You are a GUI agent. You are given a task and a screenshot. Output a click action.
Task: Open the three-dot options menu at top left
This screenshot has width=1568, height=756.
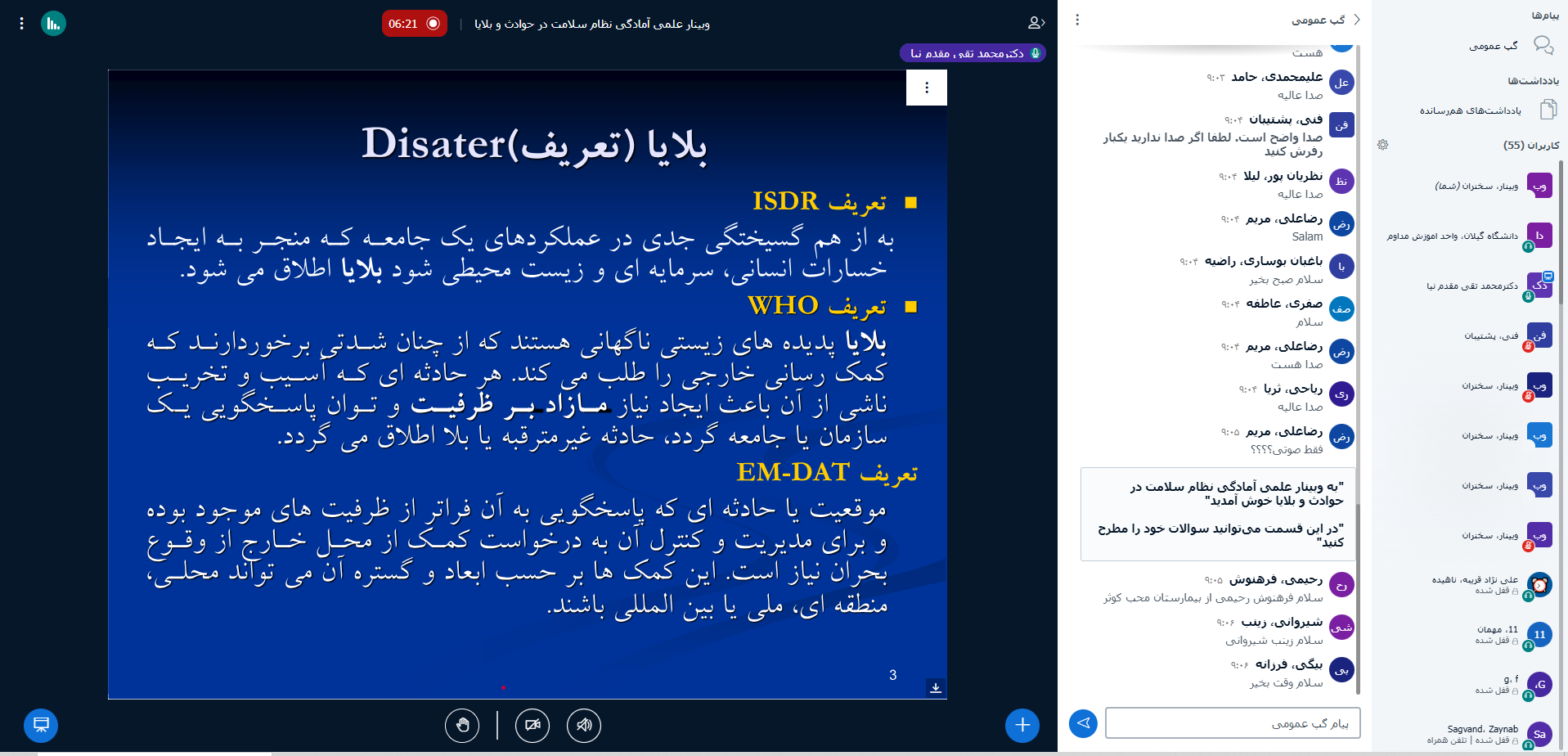21,24
